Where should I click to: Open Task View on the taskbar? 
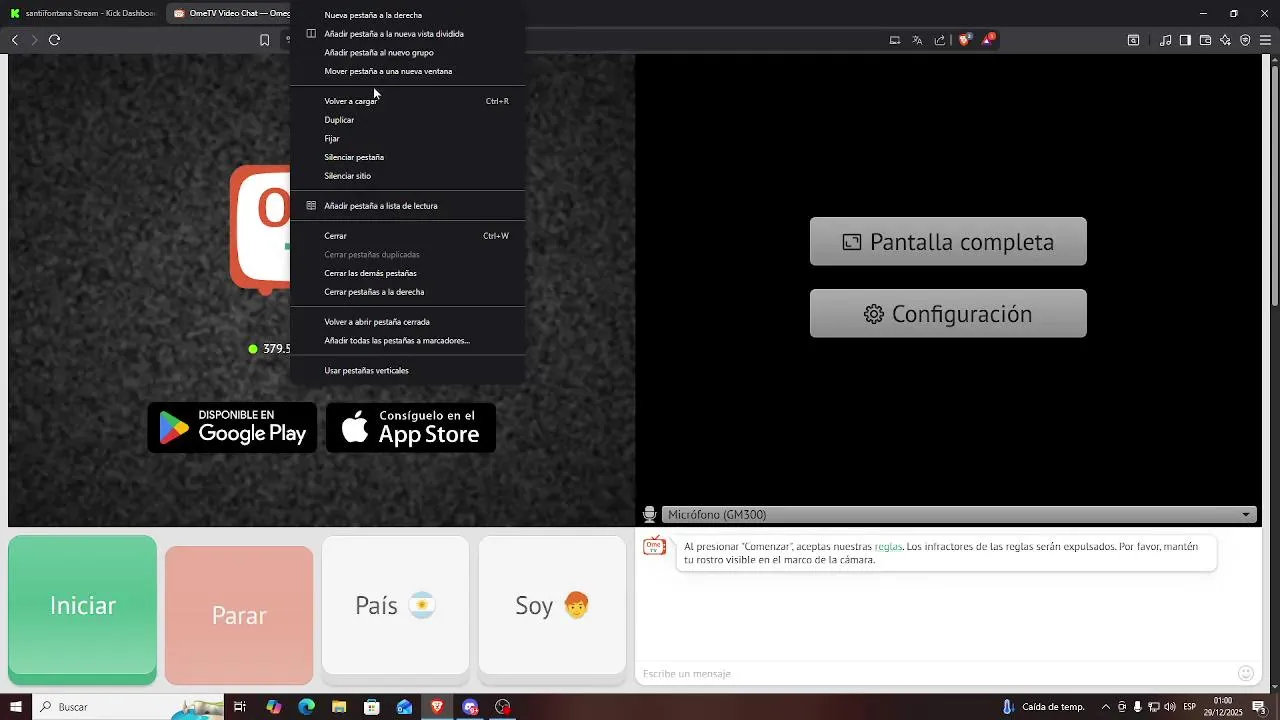240,707
